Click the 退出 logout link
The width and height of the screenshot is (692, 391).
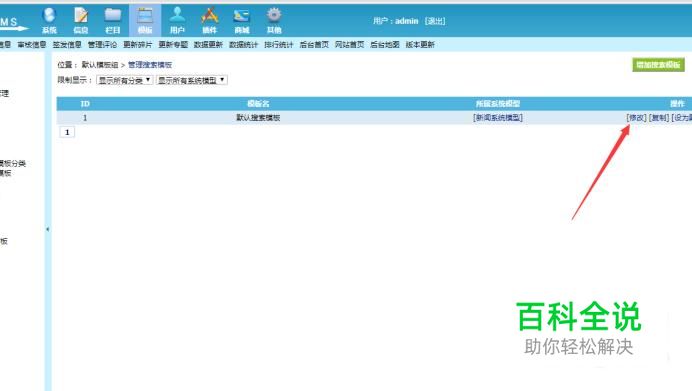[x=435, y=21]
